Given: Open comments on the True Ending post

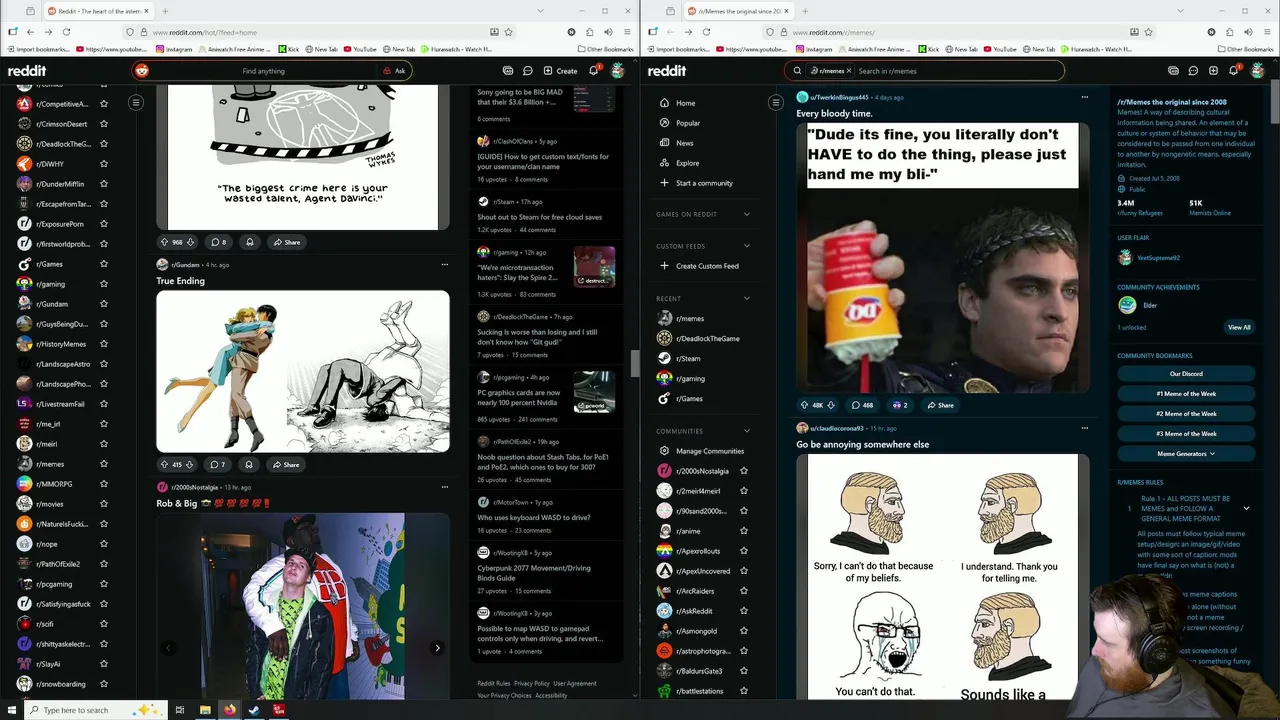Looking at the screenshot, I should [x=218, y=464].
